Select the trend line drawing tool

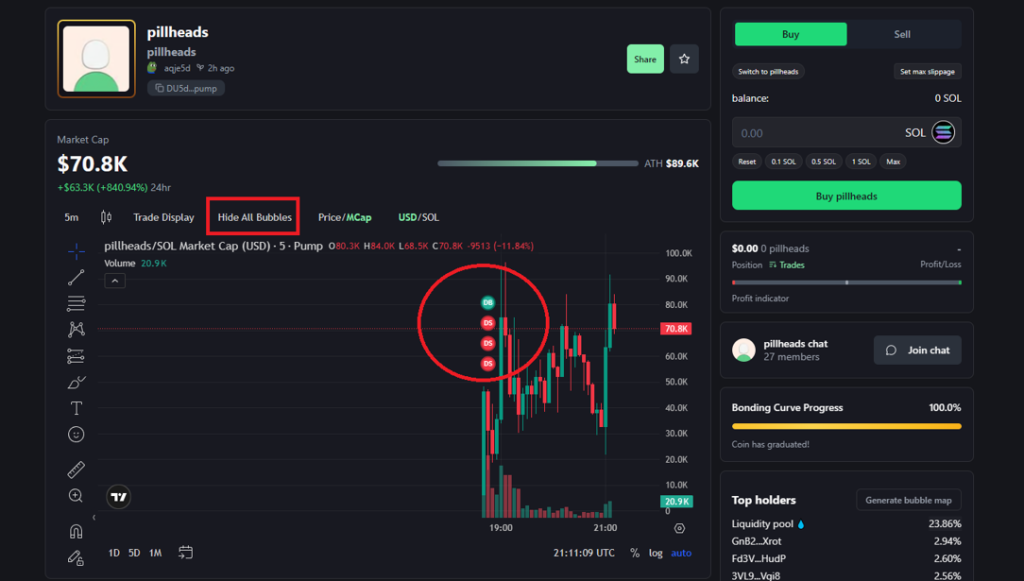click(x=76, y=277)
